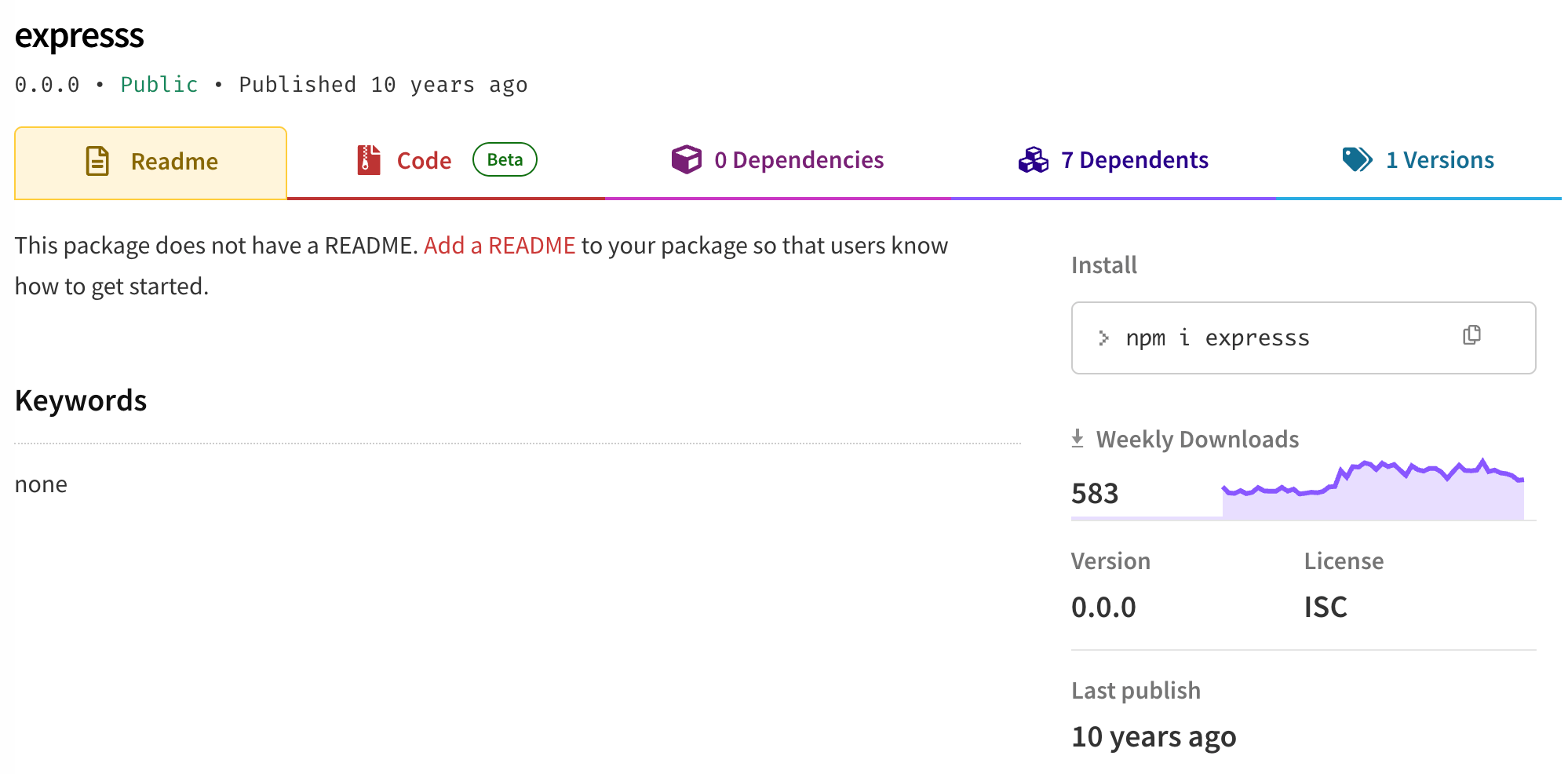Screen dimensions: 1568x774
Task: Open the Readme tab
Action: coord(151,162)
